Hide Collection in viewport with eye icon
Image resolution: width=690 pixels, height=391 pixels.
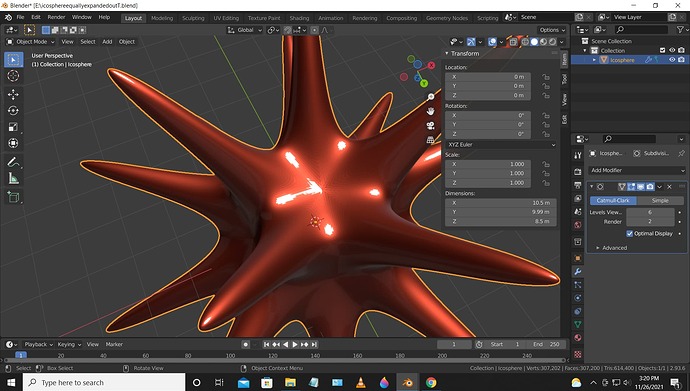672,51
